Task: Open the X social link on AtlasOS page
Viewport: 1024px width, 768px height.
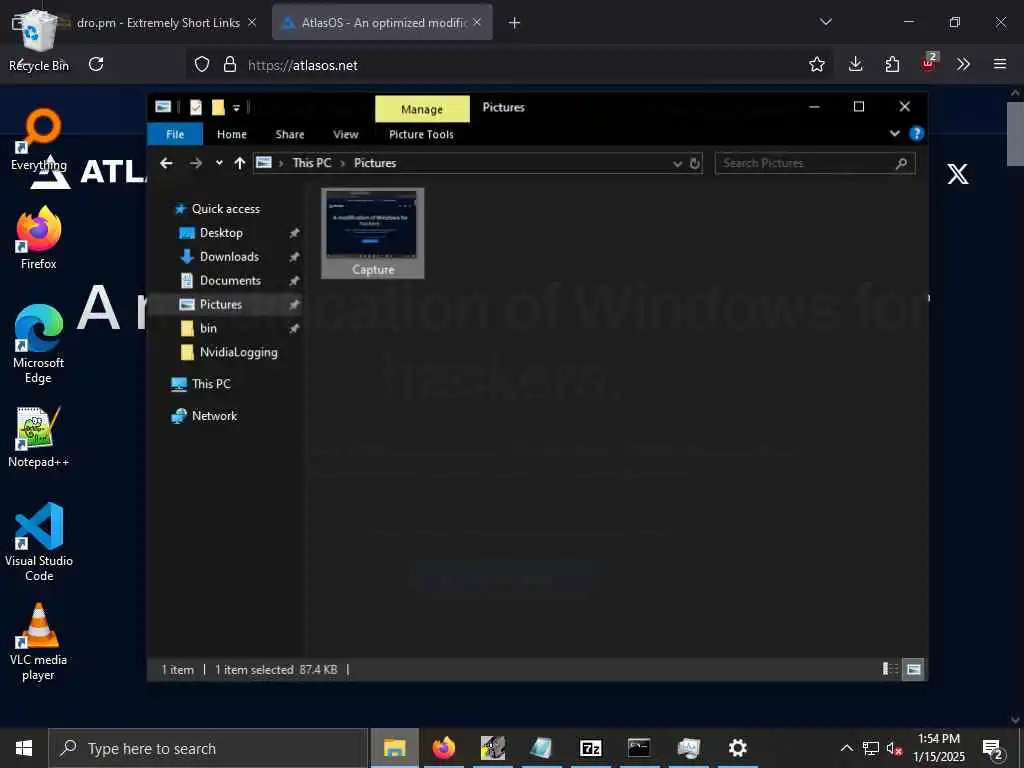Action: click(958, 174)
